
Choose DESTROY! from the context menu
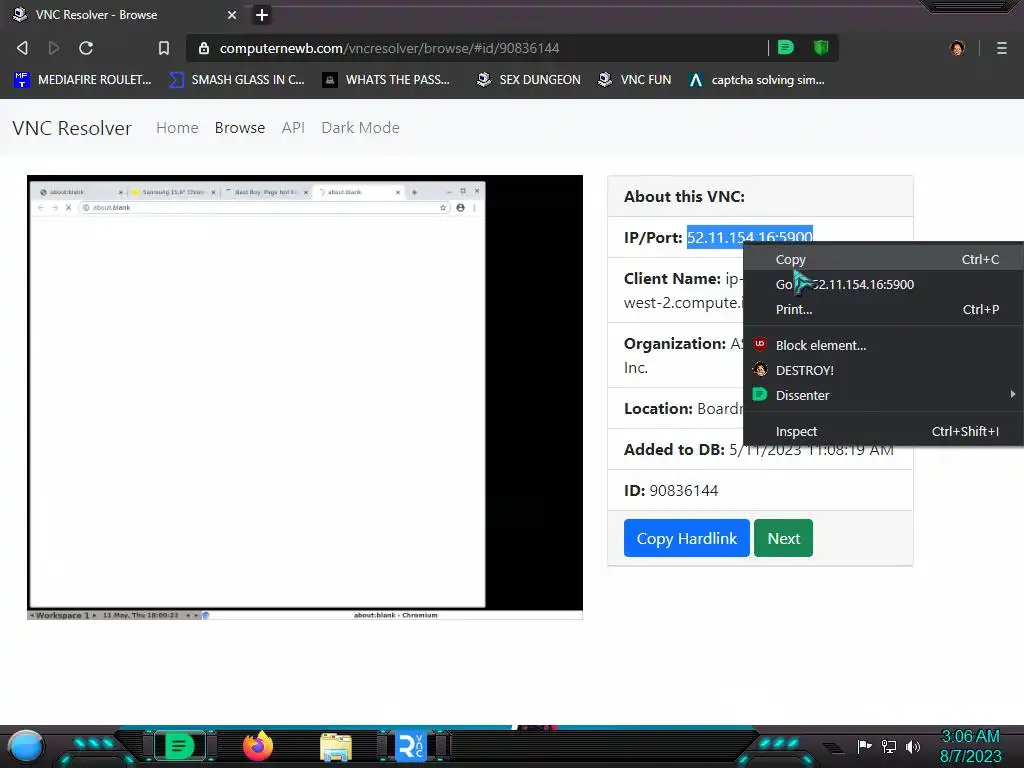point(883,370)
